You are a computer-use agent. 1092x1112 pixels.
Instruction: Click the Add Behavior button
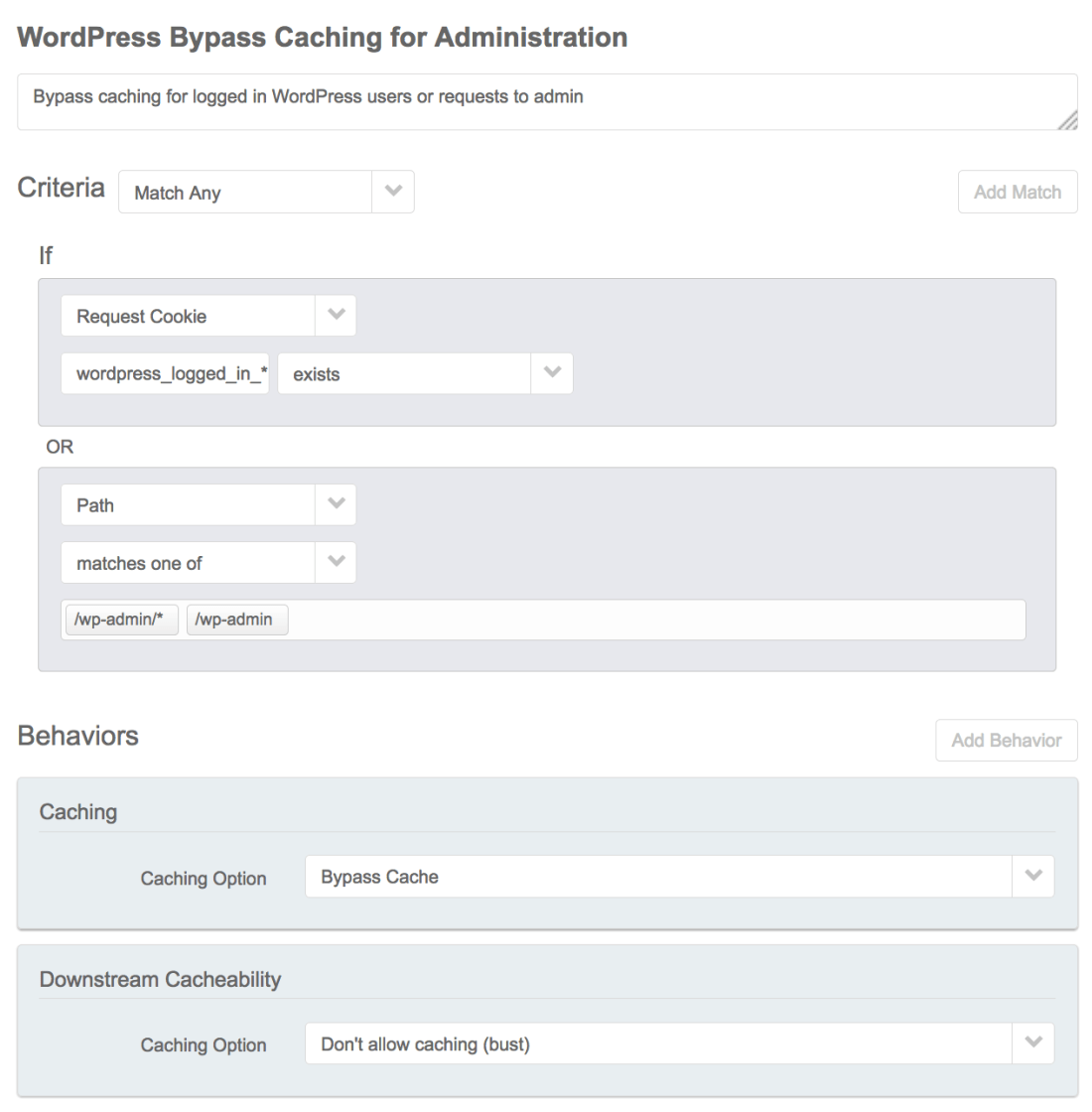click(1006, 741)
